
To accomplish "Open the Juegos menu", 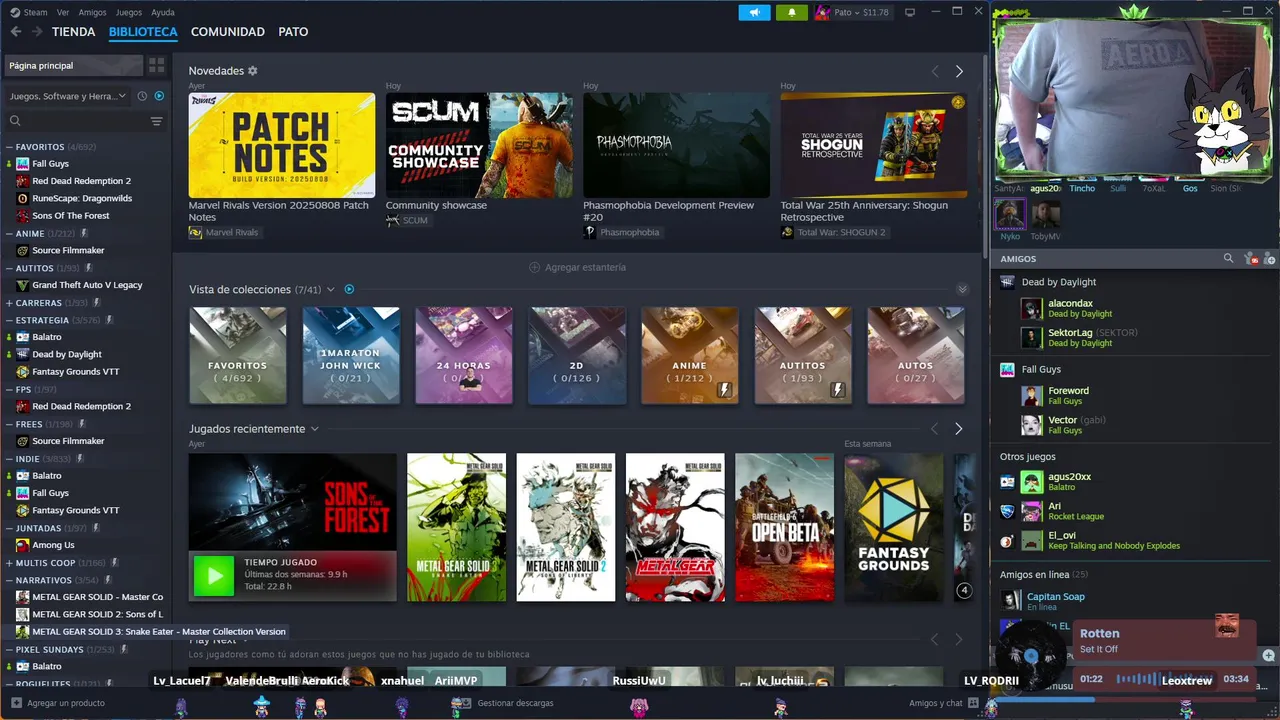I will [x=129, y=12].
